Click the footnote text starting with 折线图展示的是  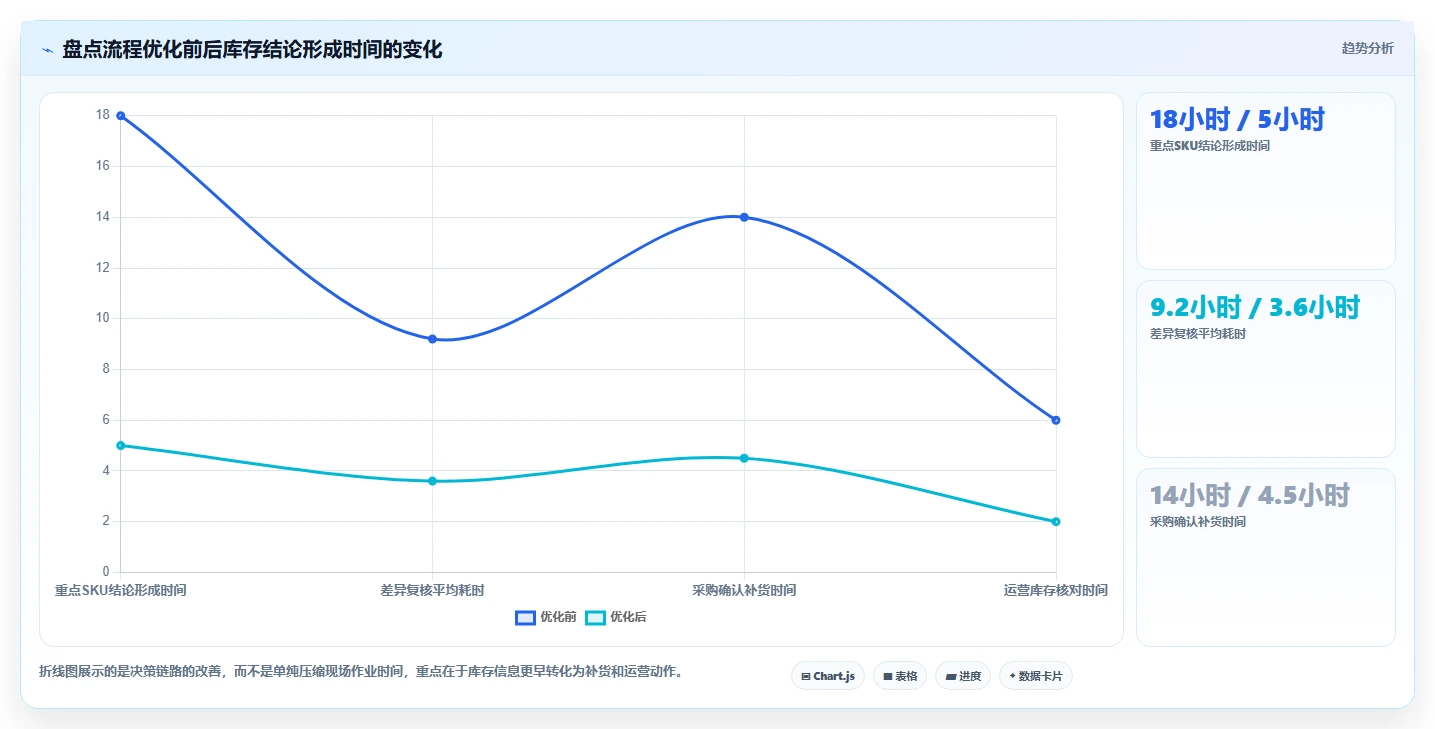click(364, 672)
